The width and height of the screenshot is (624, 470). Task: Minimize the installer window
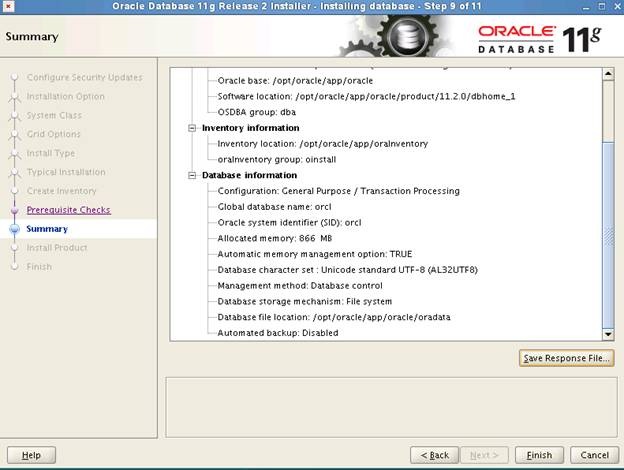[586, 7]
